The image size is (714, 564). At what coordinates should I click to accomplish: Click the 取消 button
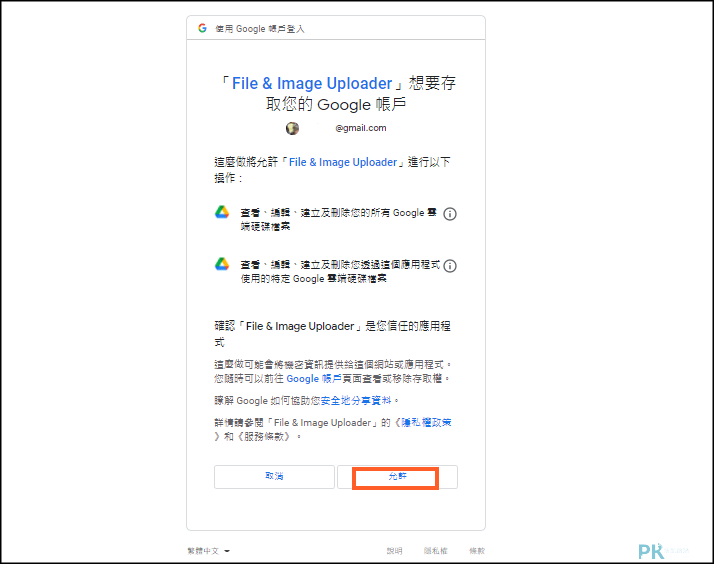tap(274, 477)
